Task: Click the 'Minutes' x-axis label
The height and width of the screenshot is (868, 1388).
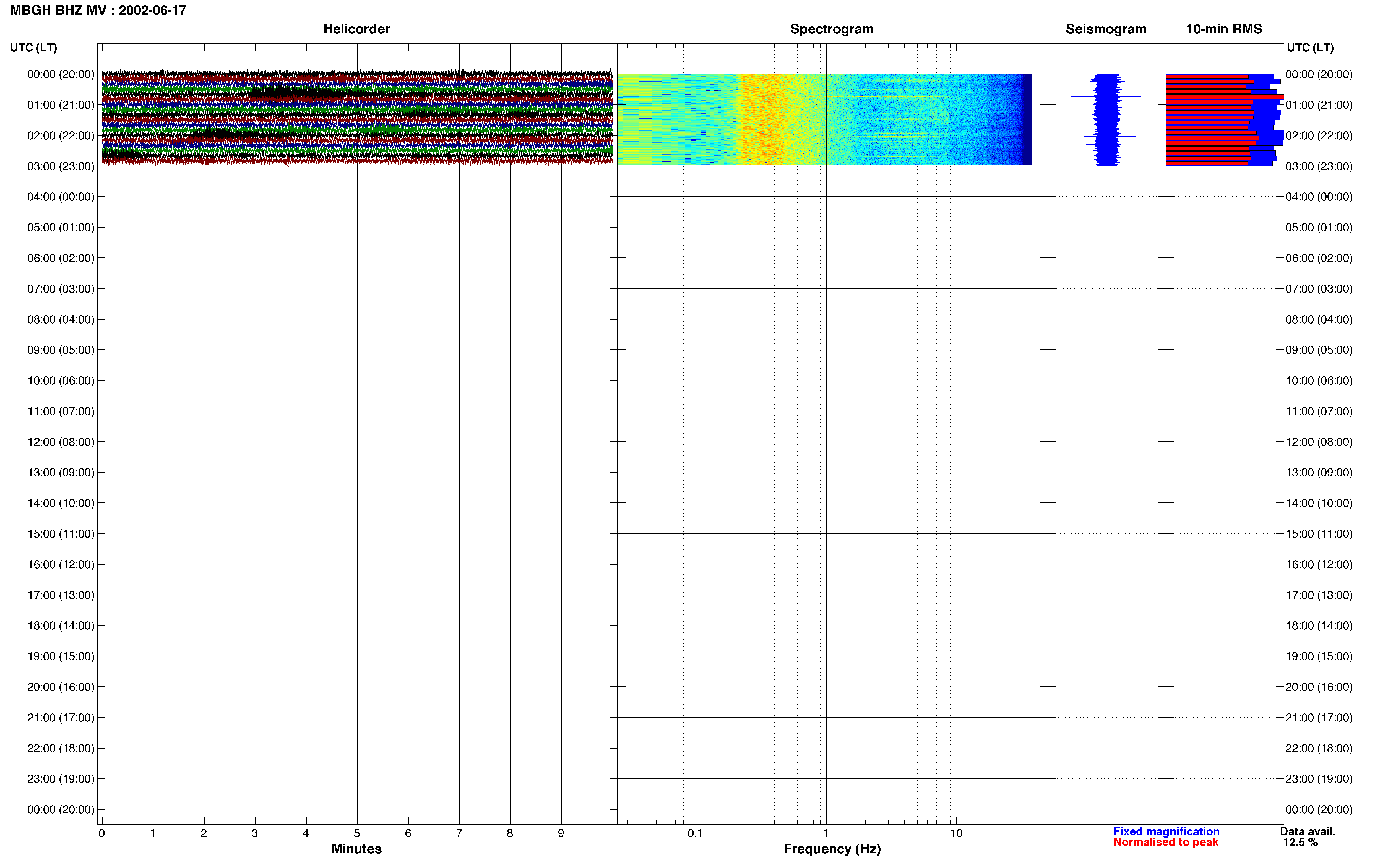Action: coord(356,849)
